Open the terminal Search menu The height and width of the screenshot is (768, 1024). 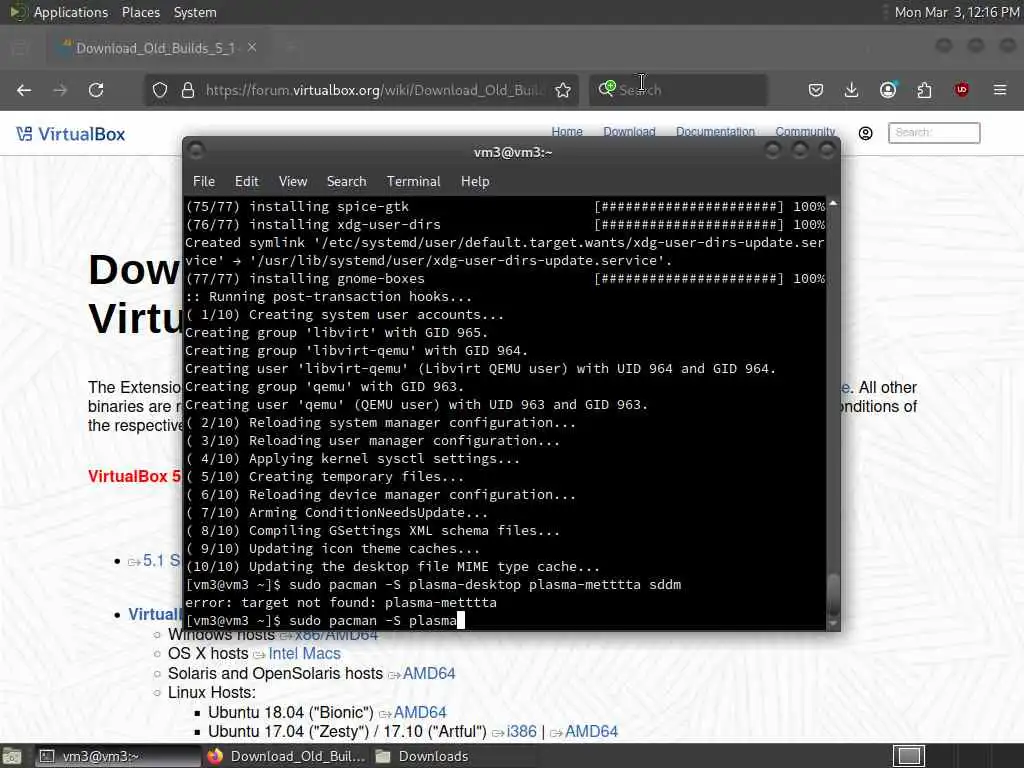pos(346,182)
